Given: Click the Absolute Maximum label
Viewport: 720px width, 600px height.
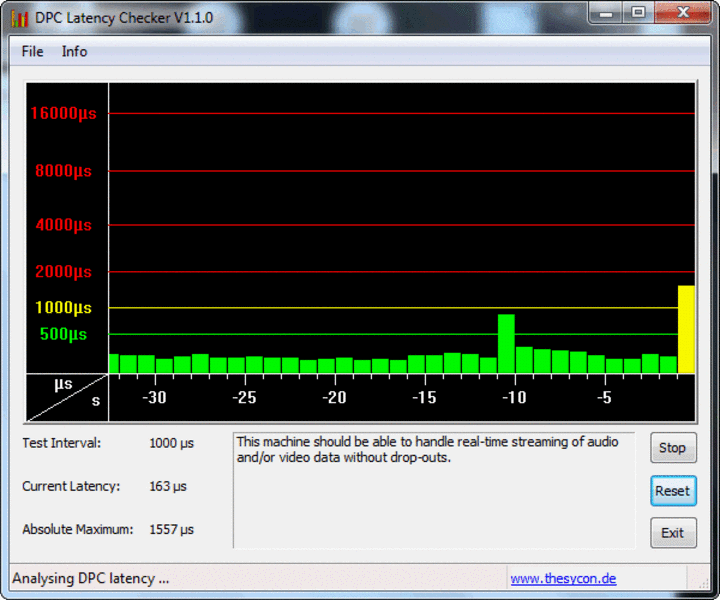Looking at the screenshot, I should [78, 529].
